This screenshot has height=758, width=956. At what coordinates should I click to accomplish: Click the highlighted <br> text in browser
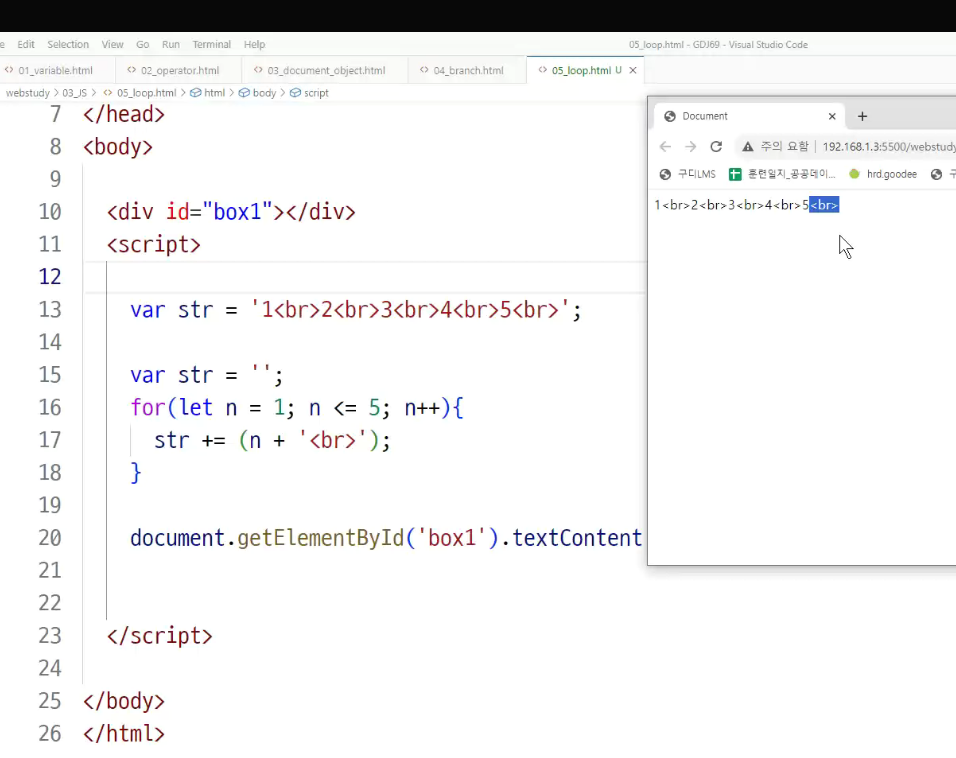[824, 205]
